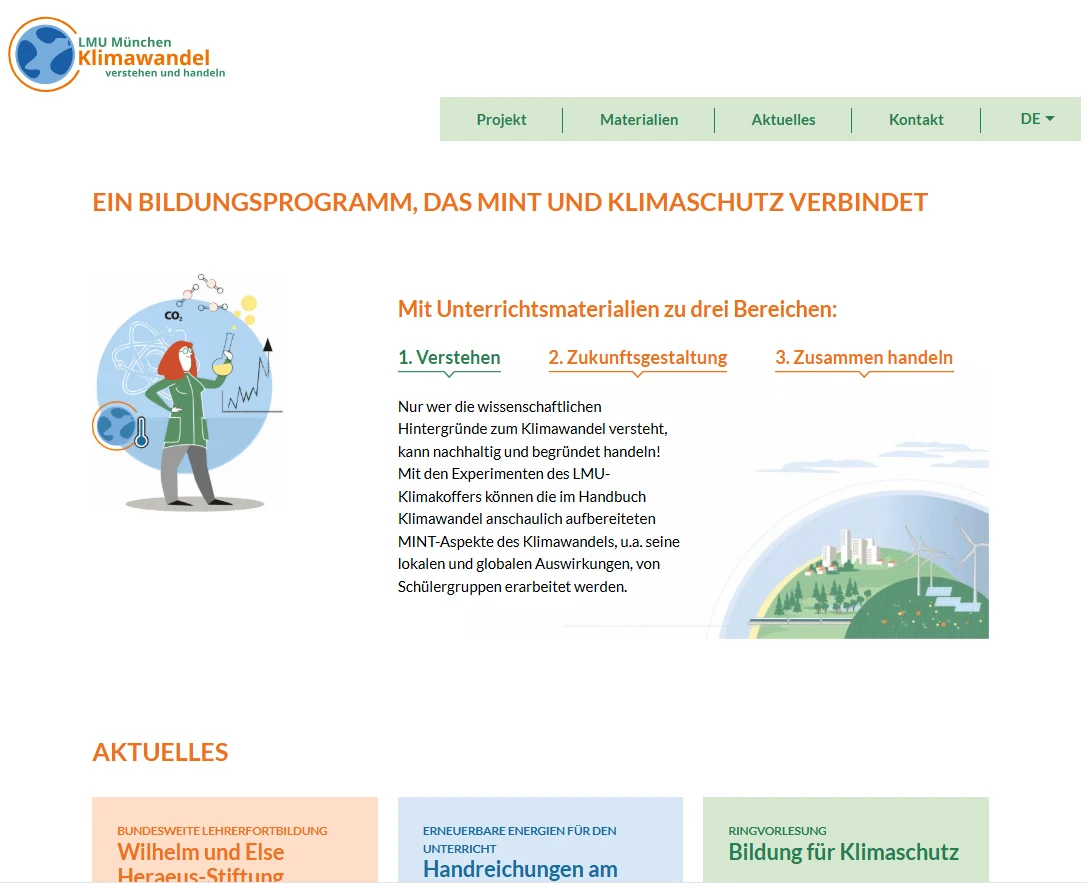Open the Materialien menu item
The height and width of the screenshot is (883, 1087).
pyautogui.click(x=639, y=120)
